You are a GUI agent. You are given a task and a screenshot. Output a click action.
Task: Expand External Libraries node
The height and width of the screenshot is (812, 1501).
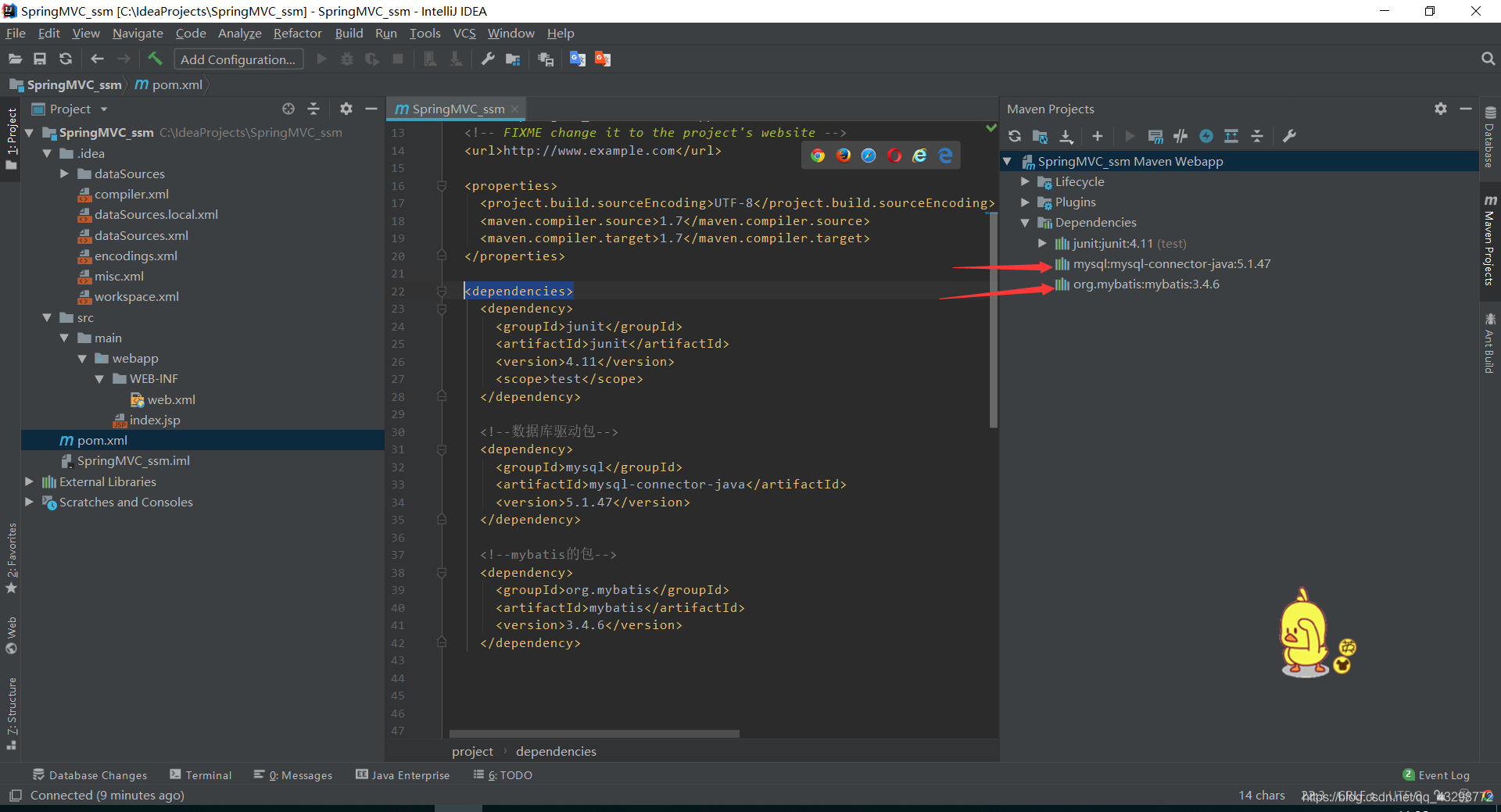(x=29, y=481)
